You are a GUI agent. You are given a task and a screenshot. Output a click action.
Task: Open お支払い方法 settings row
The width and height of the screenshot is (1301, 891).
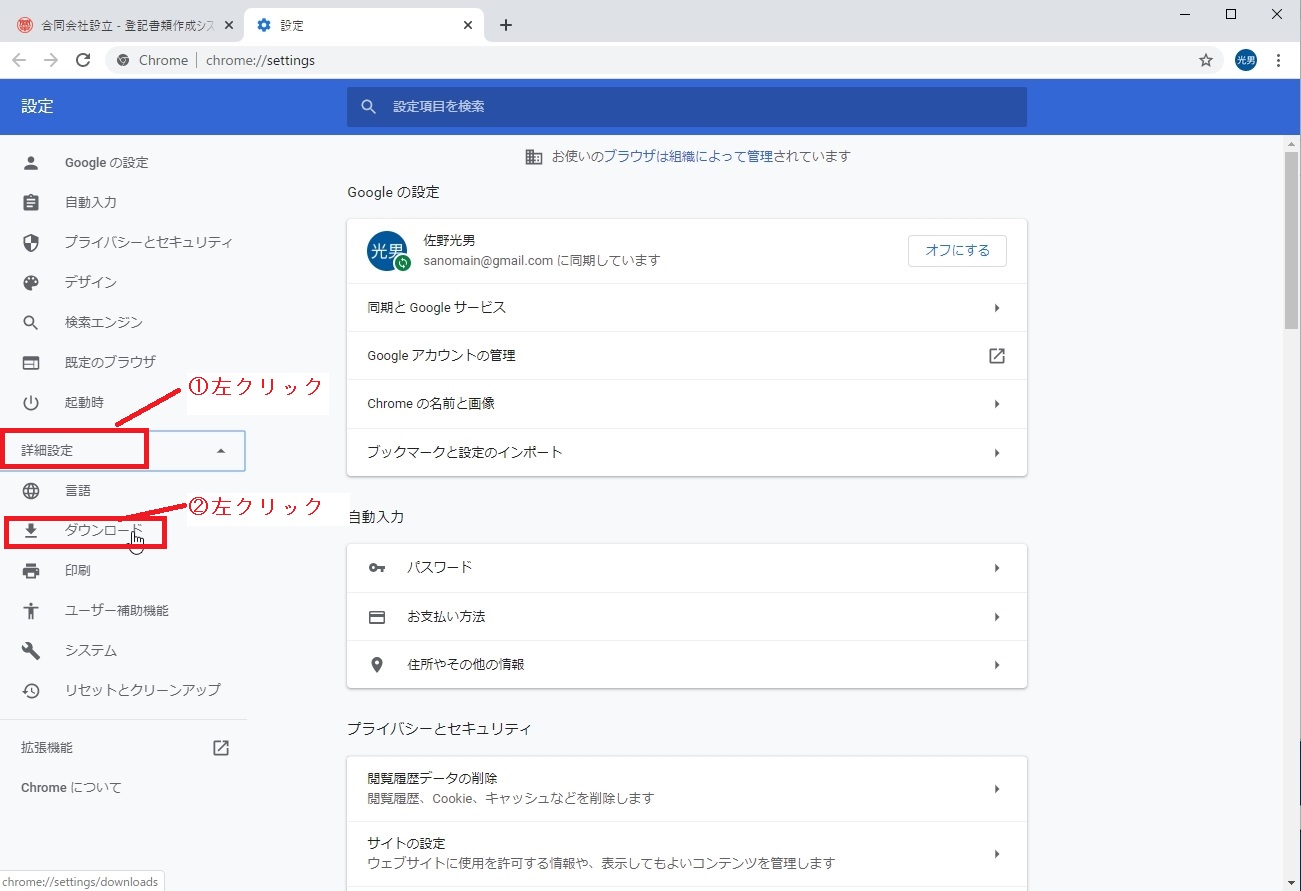click(686, 617)
